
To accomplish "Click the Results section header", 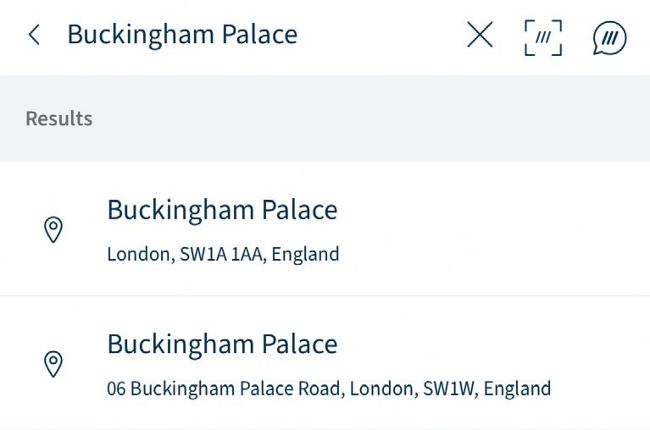I will [59, 118].
